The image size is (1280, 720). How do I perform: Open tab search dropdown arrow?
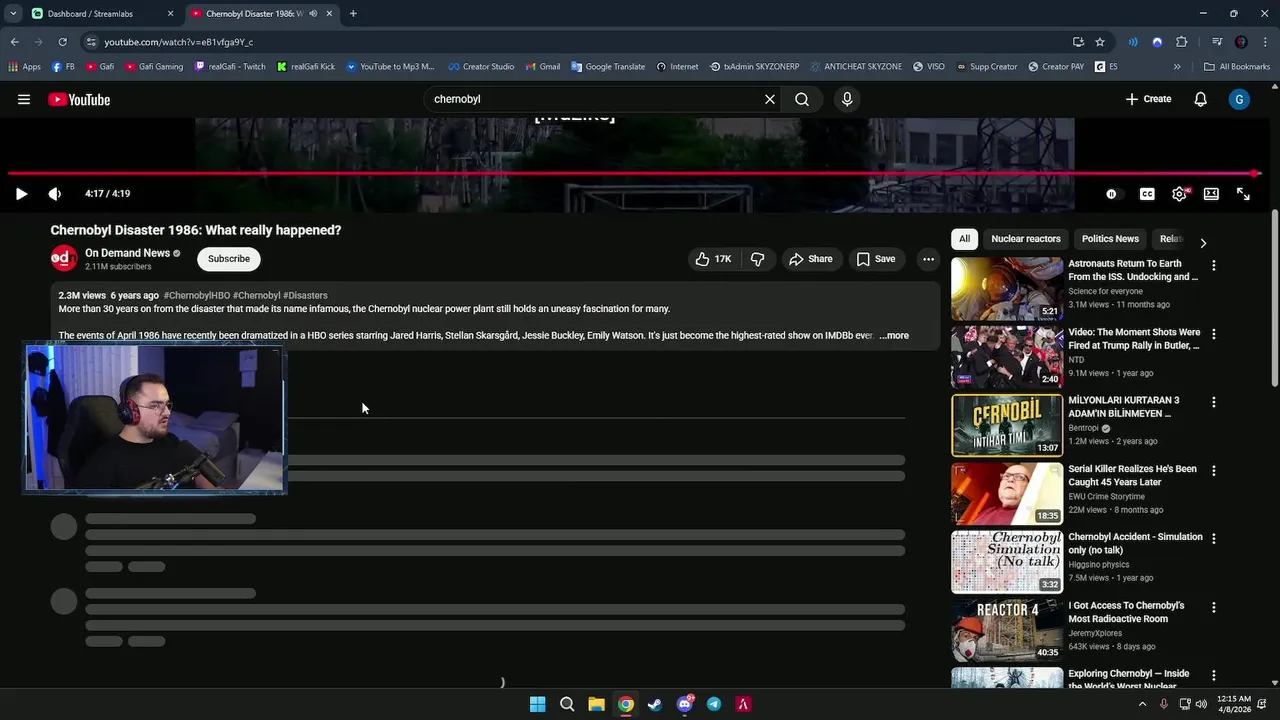click(x=13, y=14)
